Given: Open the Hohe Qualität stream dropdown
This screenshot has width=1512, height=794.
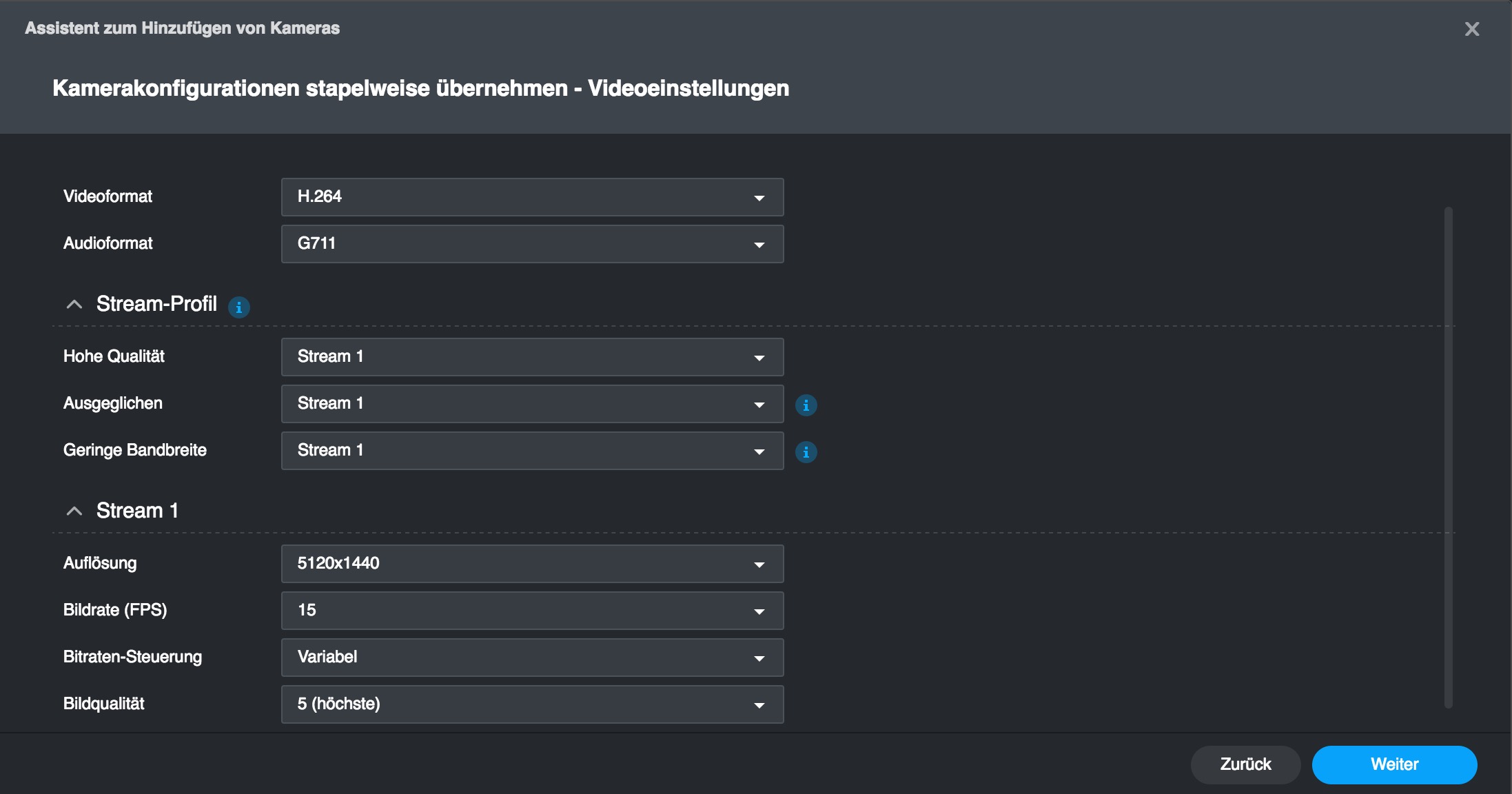Looking at the screenshot, I should (x=532, y=357).
